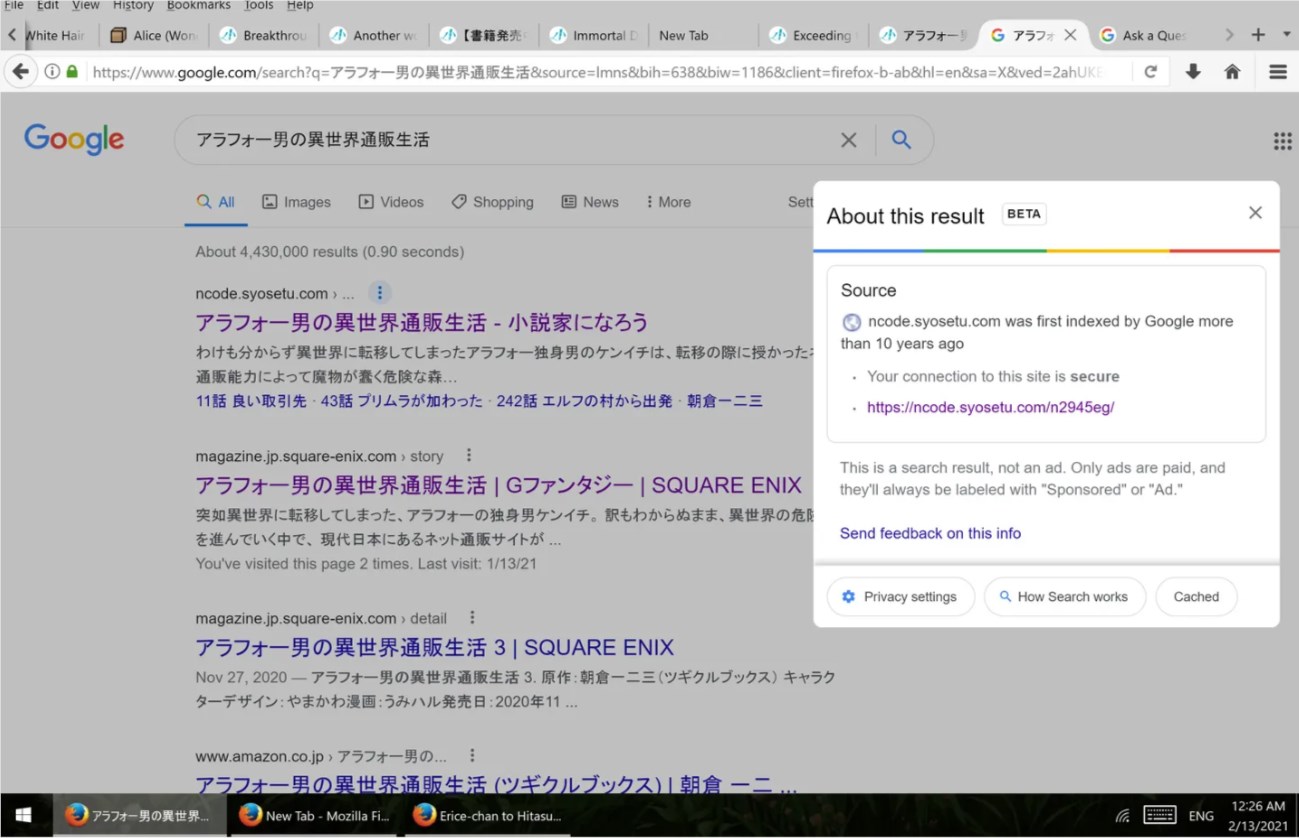The height and width of the screenshot is (838, 1299).
Task: Open options dots beside amazon.co.jp result
Action: (472, 756)
